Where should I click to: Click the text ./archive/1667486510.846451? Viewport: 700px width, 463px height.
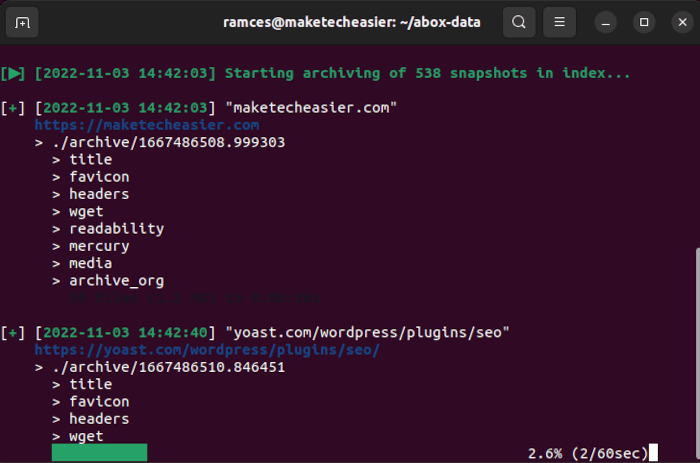click(168, 367)
